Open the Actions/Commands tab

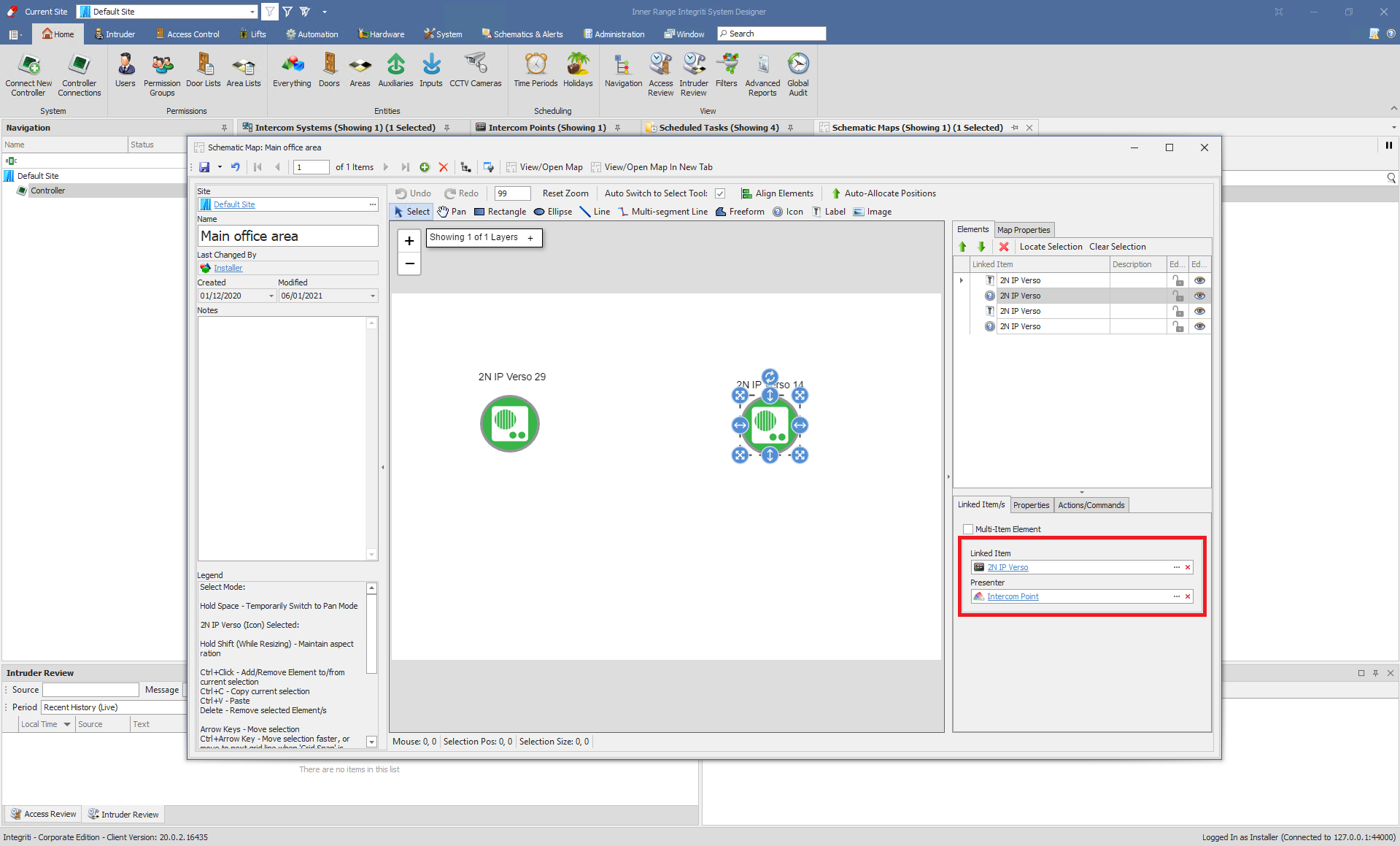click(1091, 505)
